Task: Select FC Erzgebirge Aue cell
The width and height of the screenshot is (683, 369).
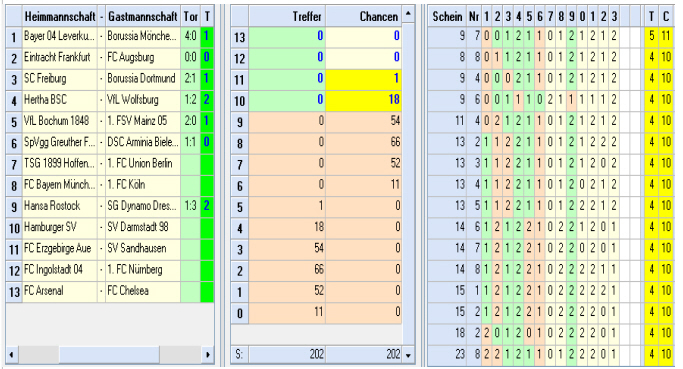Action: [59, 249]
